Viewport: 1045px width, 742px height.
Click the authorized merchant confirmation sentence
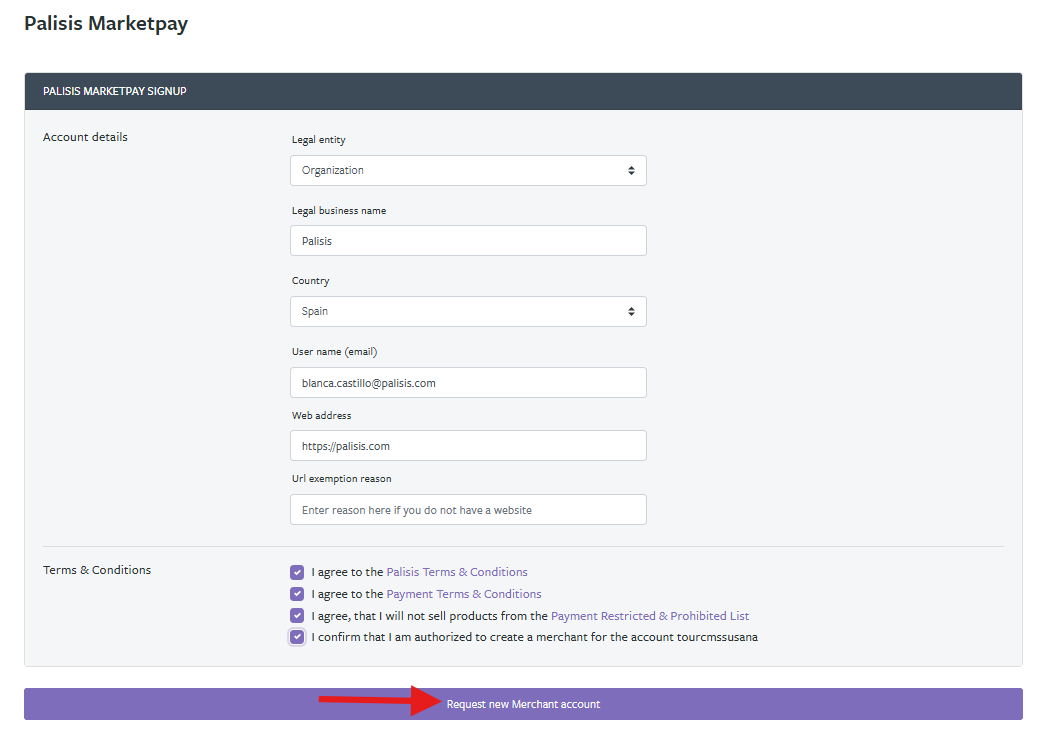[534, 637]
